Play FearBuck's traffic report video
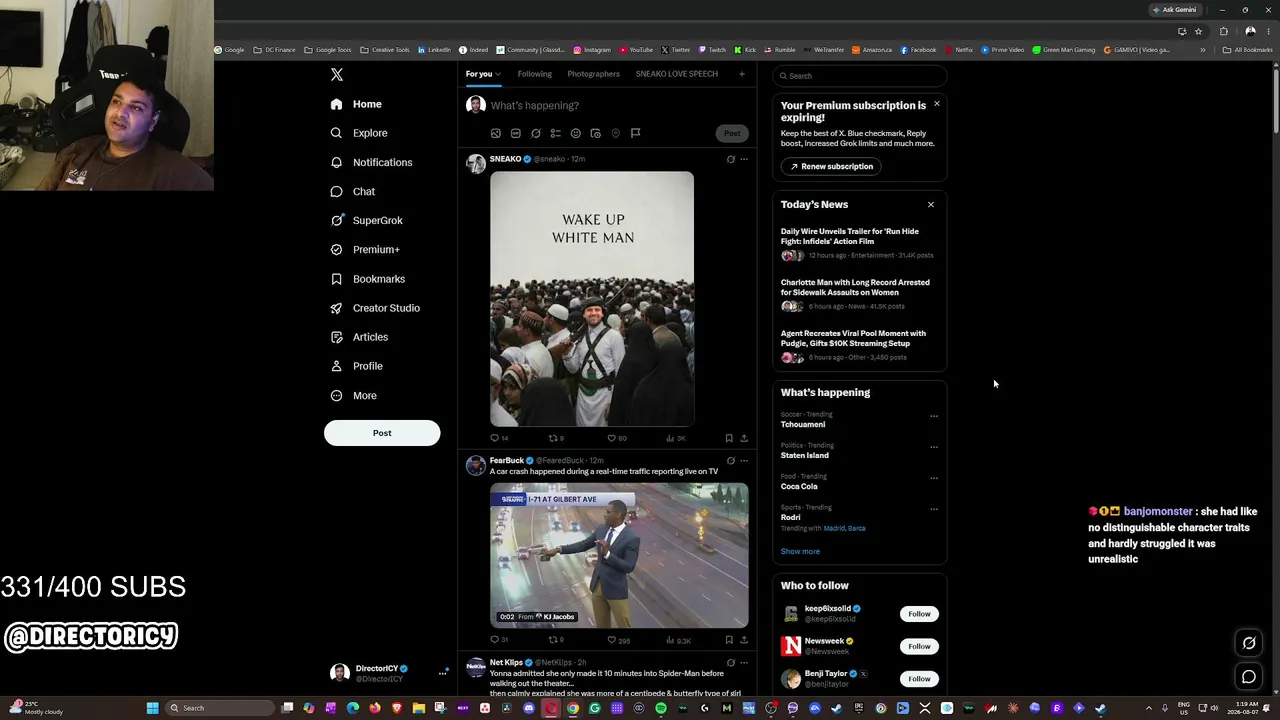This screenshot has width=1280, height=720. point(619,556)
